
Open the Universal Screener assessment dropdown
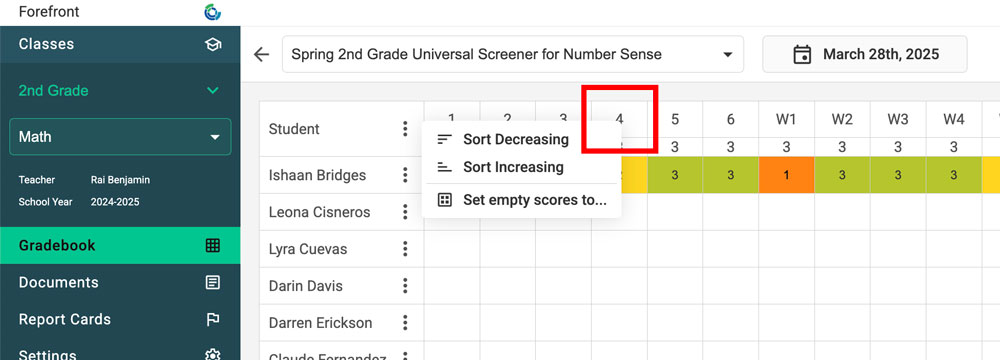(x=513, y=54)
